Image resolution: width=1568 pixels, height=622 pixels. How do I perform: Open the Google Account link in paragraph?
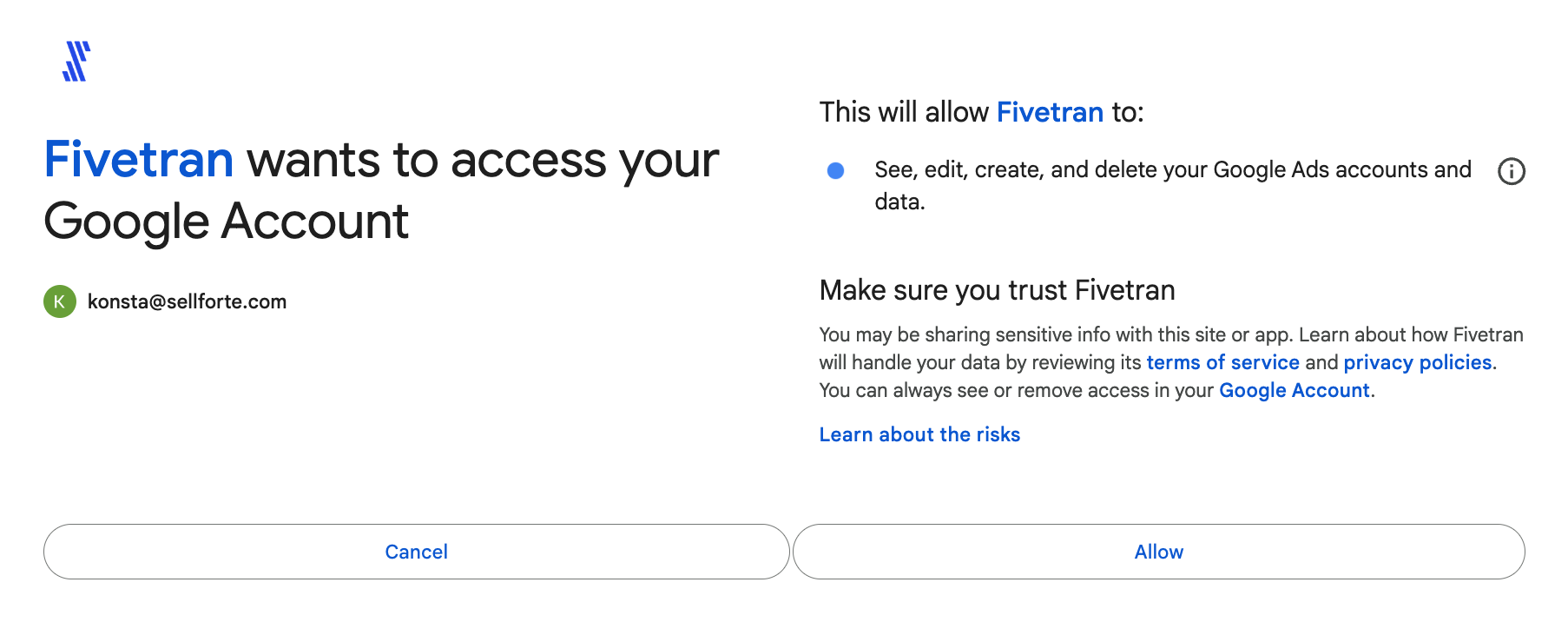pyautogui.click(x=1294, y=390)
